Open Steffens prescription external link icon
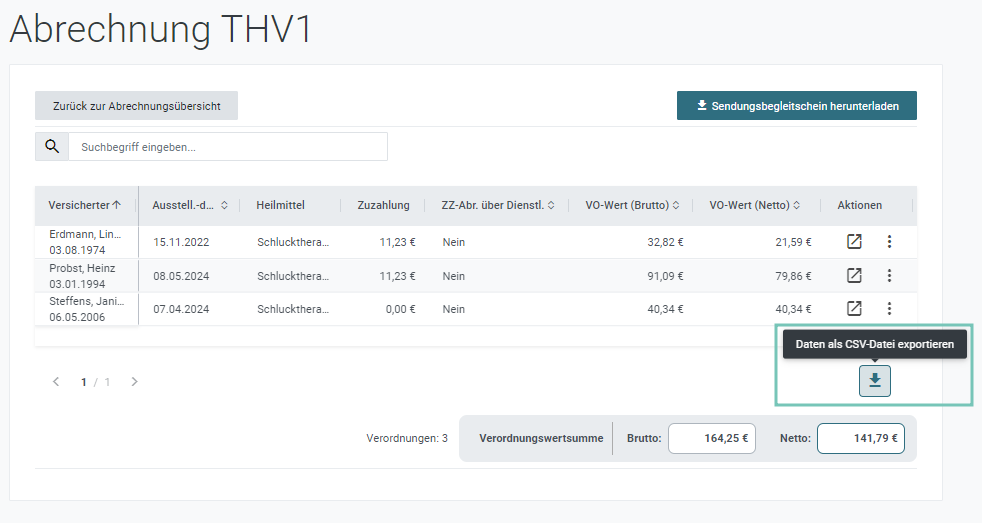Image resolution: width=982 pixels, height=523 pixels. tap(854, 309)
